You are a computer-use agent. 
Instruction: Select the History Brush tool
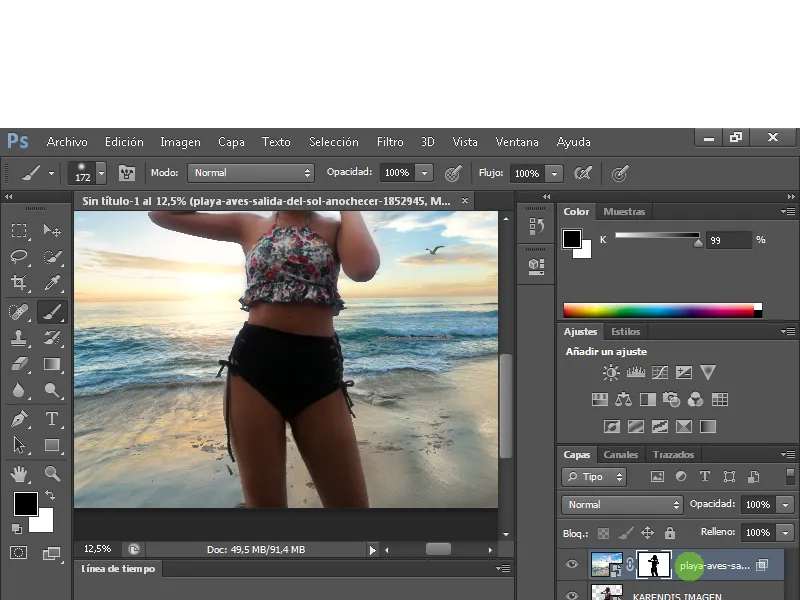pyautogui.click(x=52, y=338)
